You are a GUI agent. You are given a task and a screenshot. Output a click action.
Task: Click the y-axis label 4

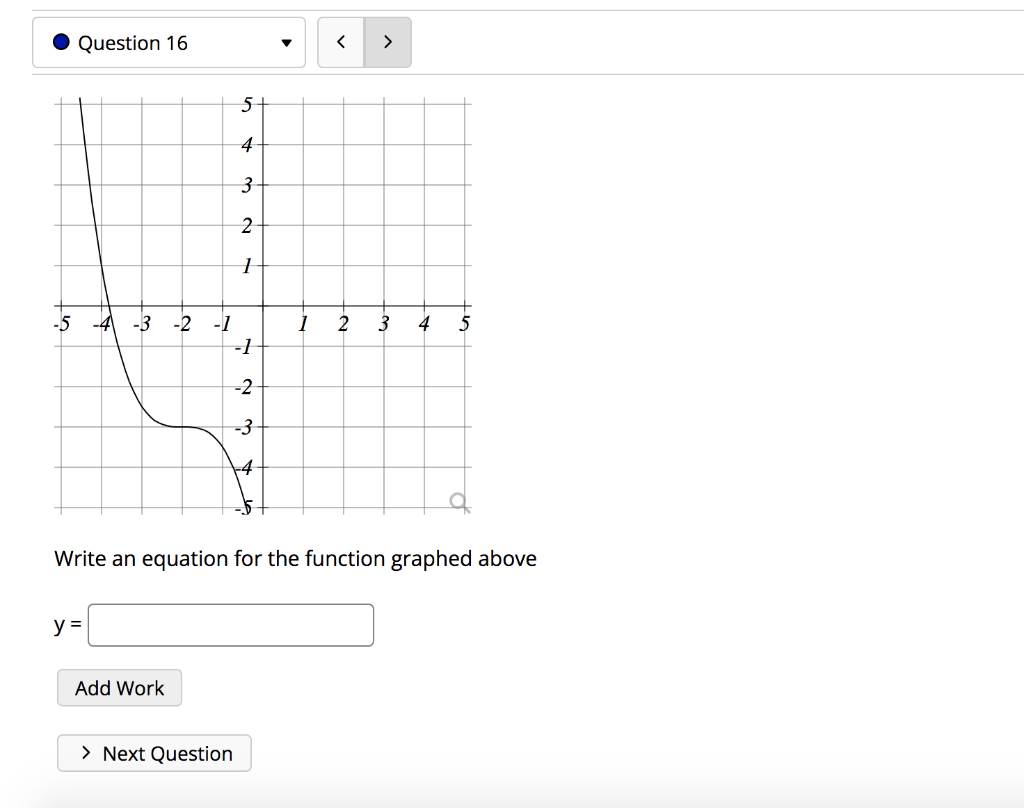tap(246, 144)
